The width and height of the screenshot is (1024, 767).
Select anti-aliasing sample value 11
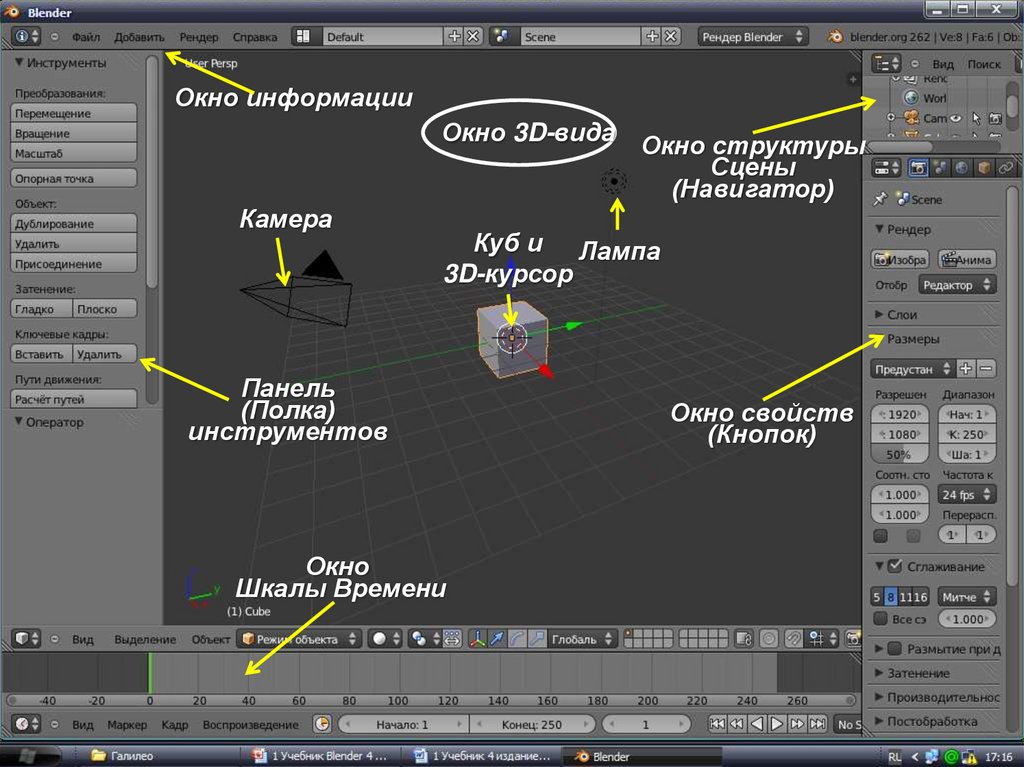(x=905, y=596)
